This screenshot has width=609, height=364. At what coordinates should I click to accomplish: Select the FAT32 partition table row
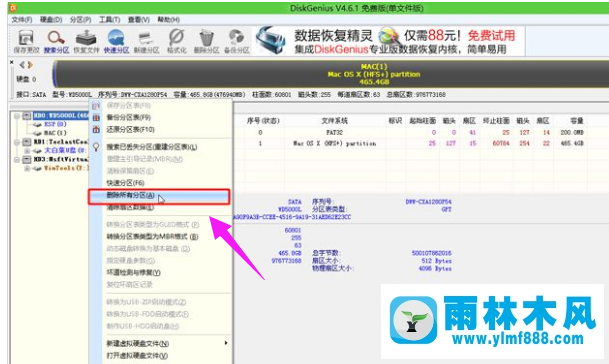(410, 132)
